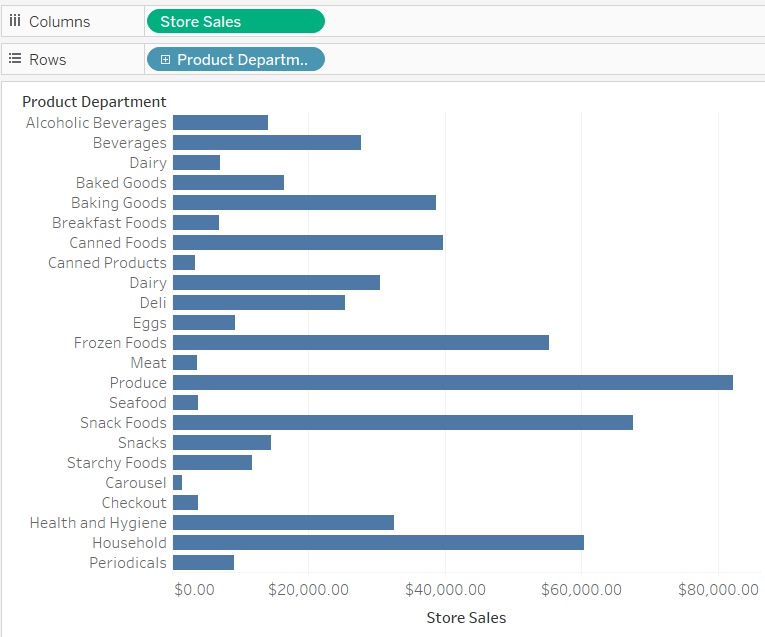
Task: Click the Columns shelf icon
Action: point(15,21)
